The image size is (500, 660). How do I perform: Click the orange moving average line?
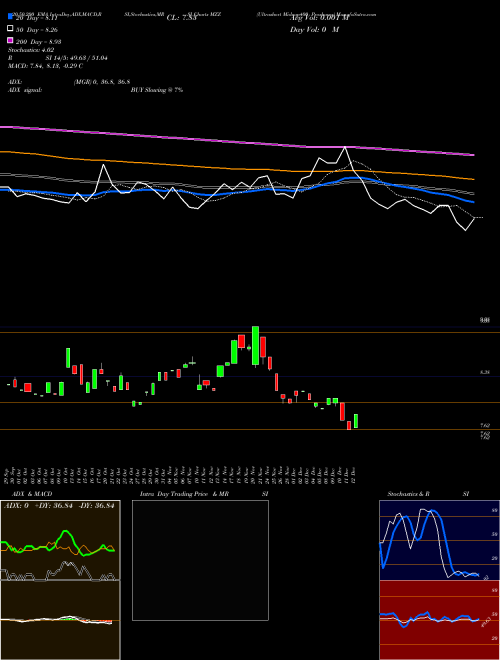[237, 167]
